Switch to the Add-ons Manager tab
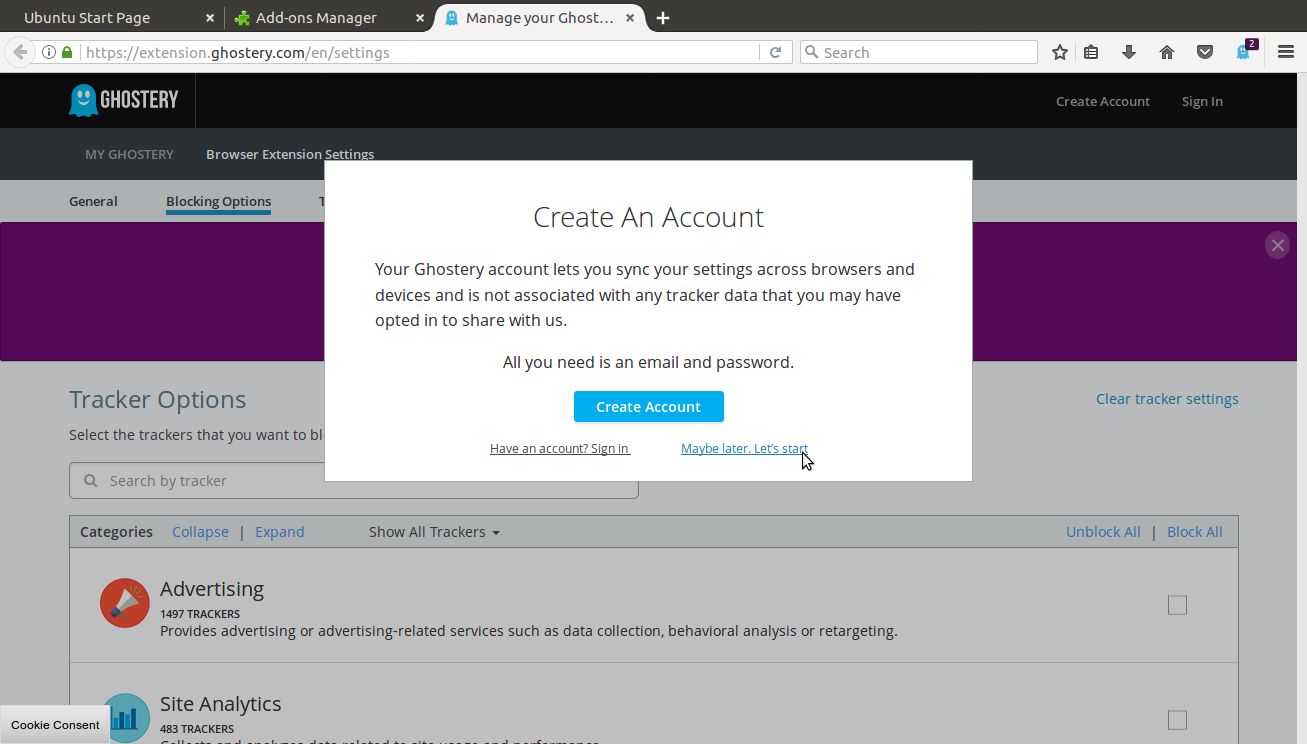 coord(328,18)
